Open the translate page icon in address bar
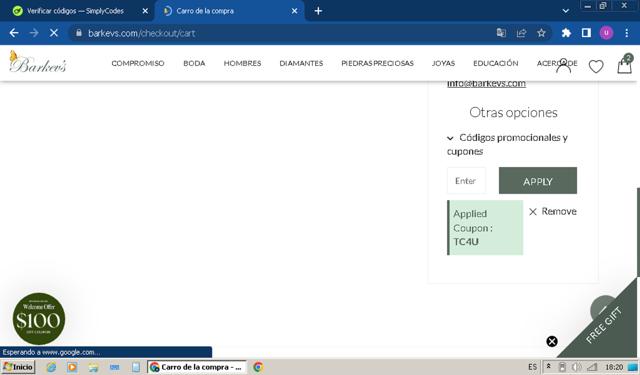The width and height of the screenshot is (640, 375). [x=501, y=33]
